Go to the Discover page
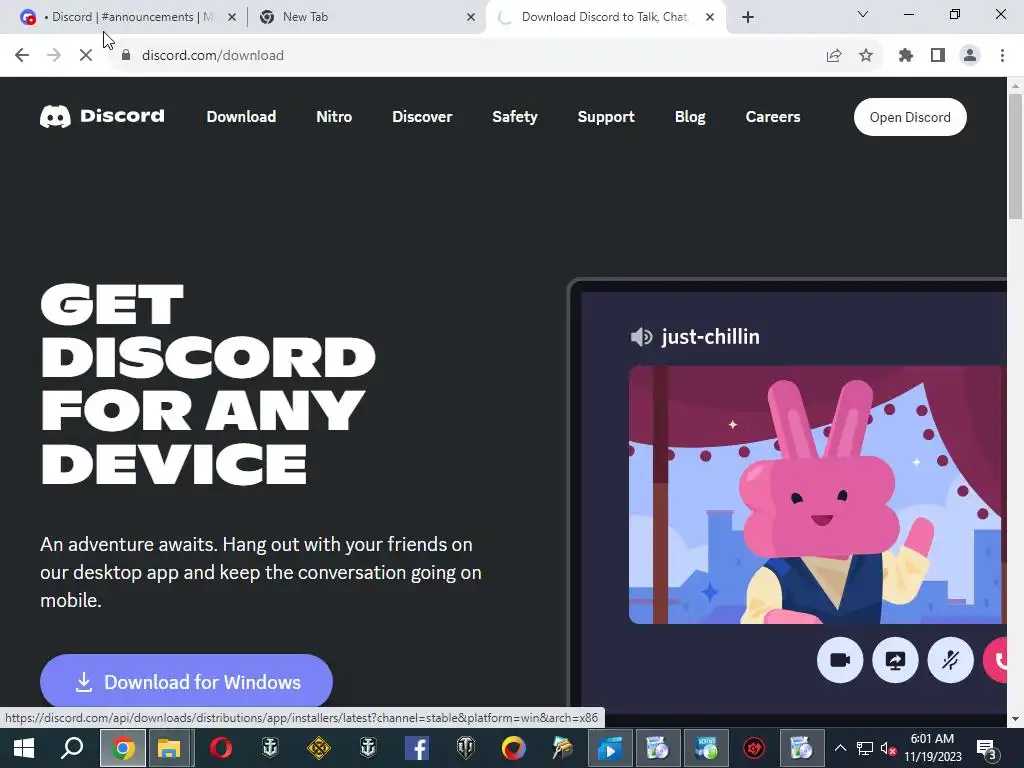1024x768 pixels. point(422,116)
